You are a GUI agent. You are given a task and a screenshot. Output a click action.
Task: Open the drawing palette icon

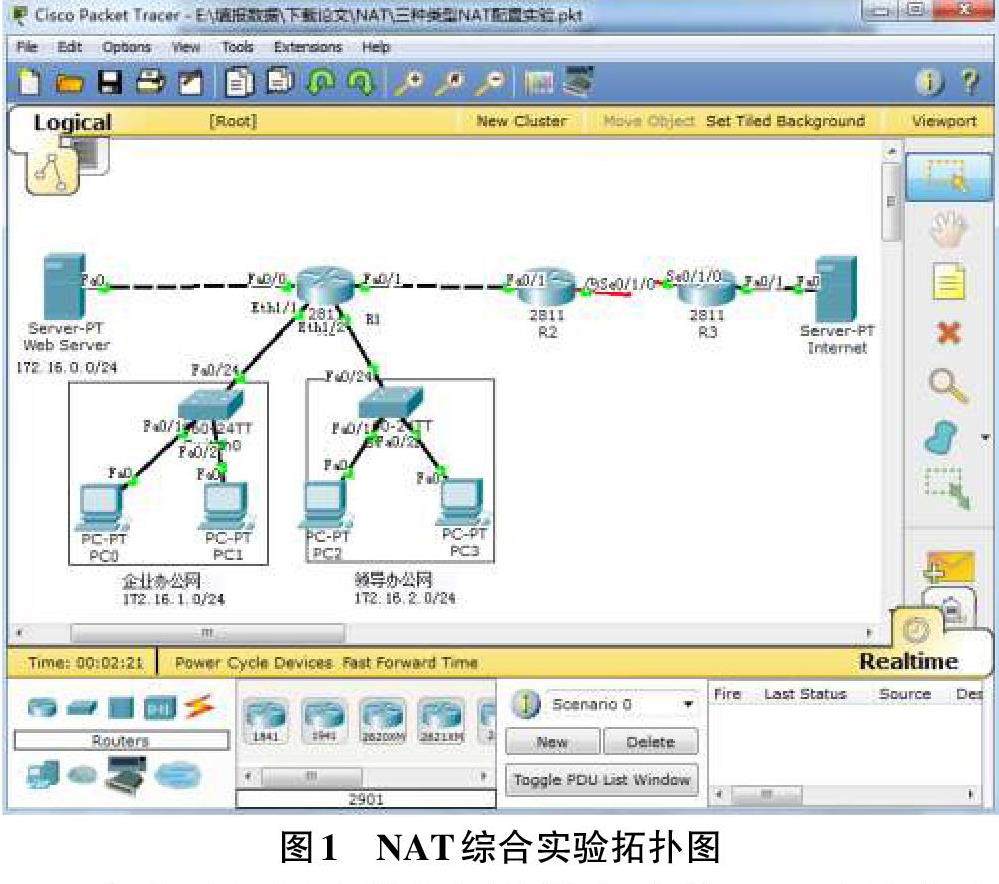pos(538,83)
